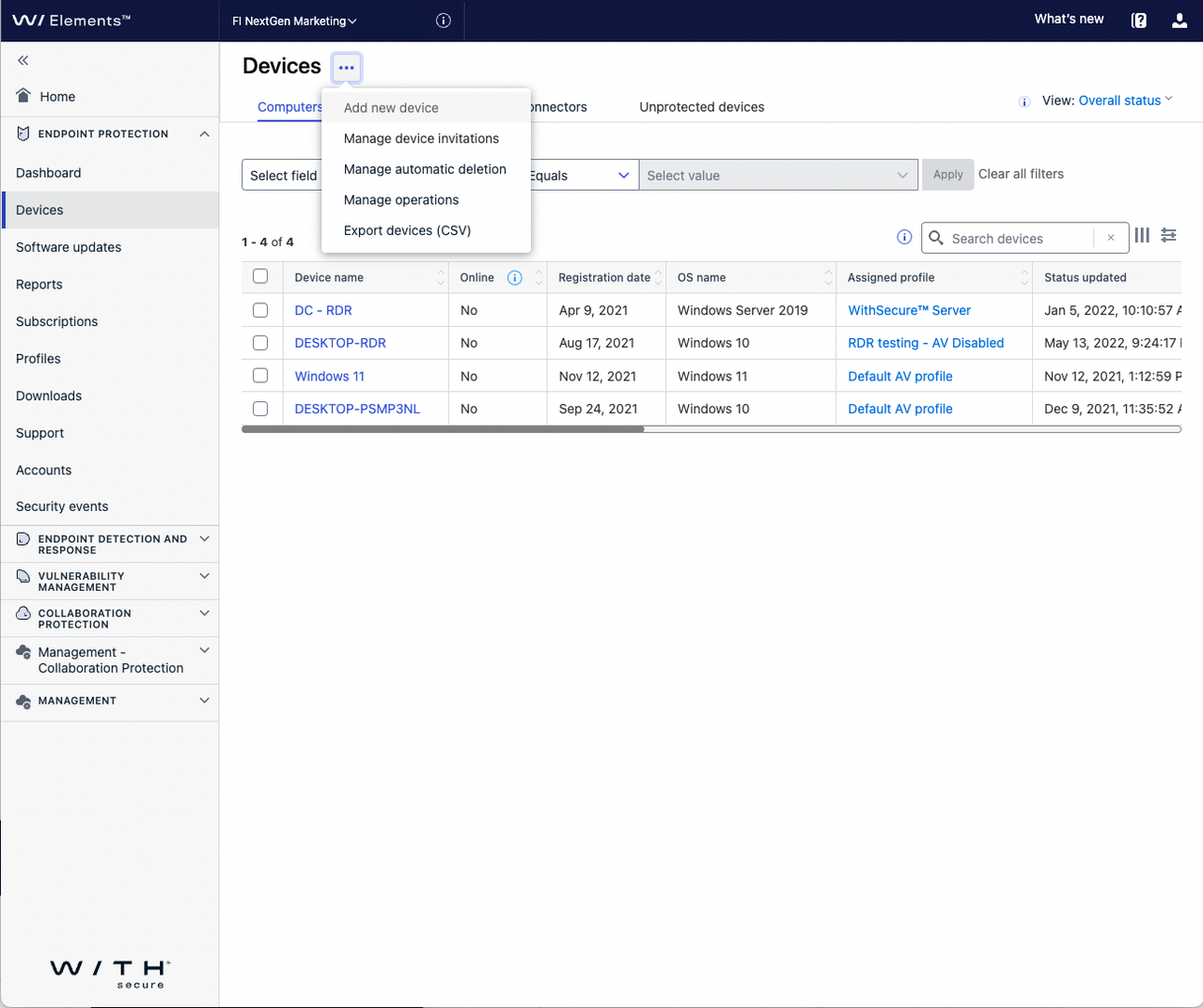Click the Endpoint Protection shield icon
Image resolution: width=1203 pixels, height=1008 pixels.
point(21,133)
